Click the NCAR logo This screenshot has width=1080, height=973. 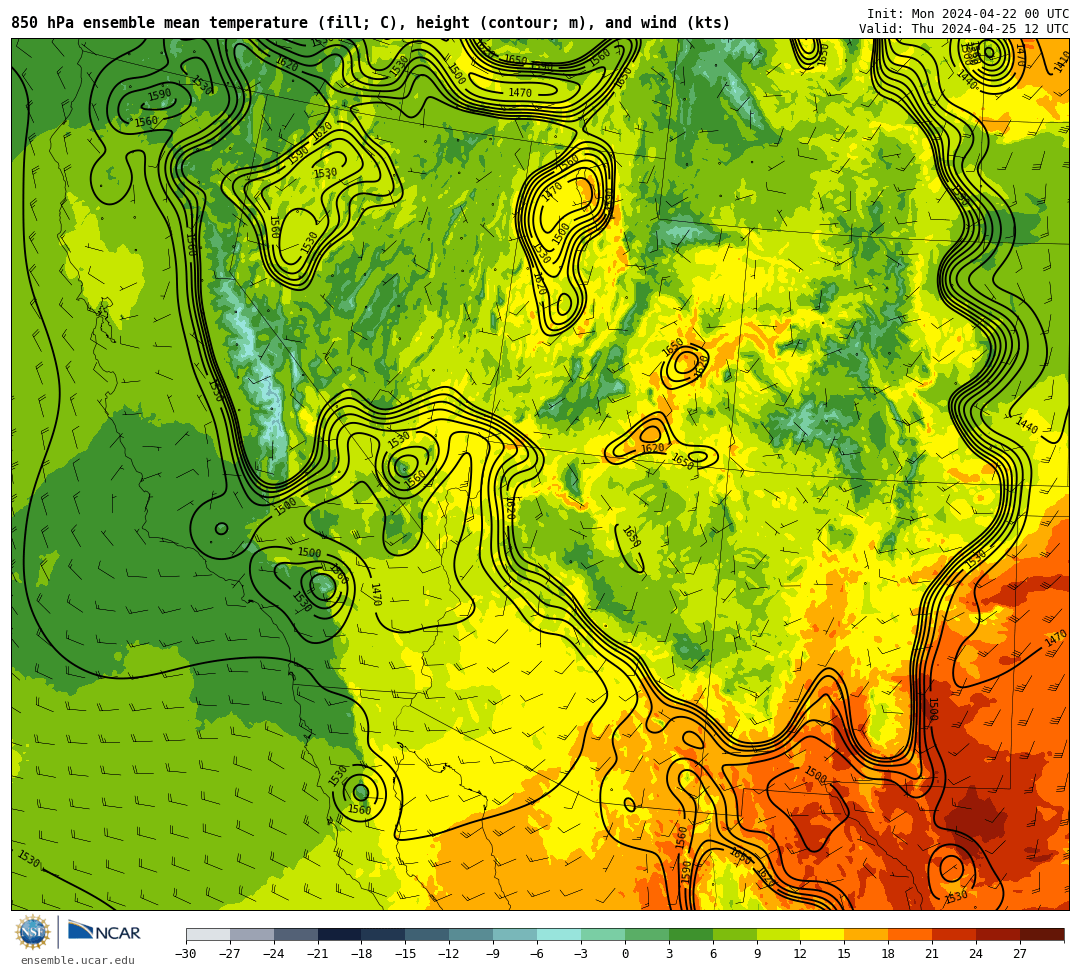point(105,932)
